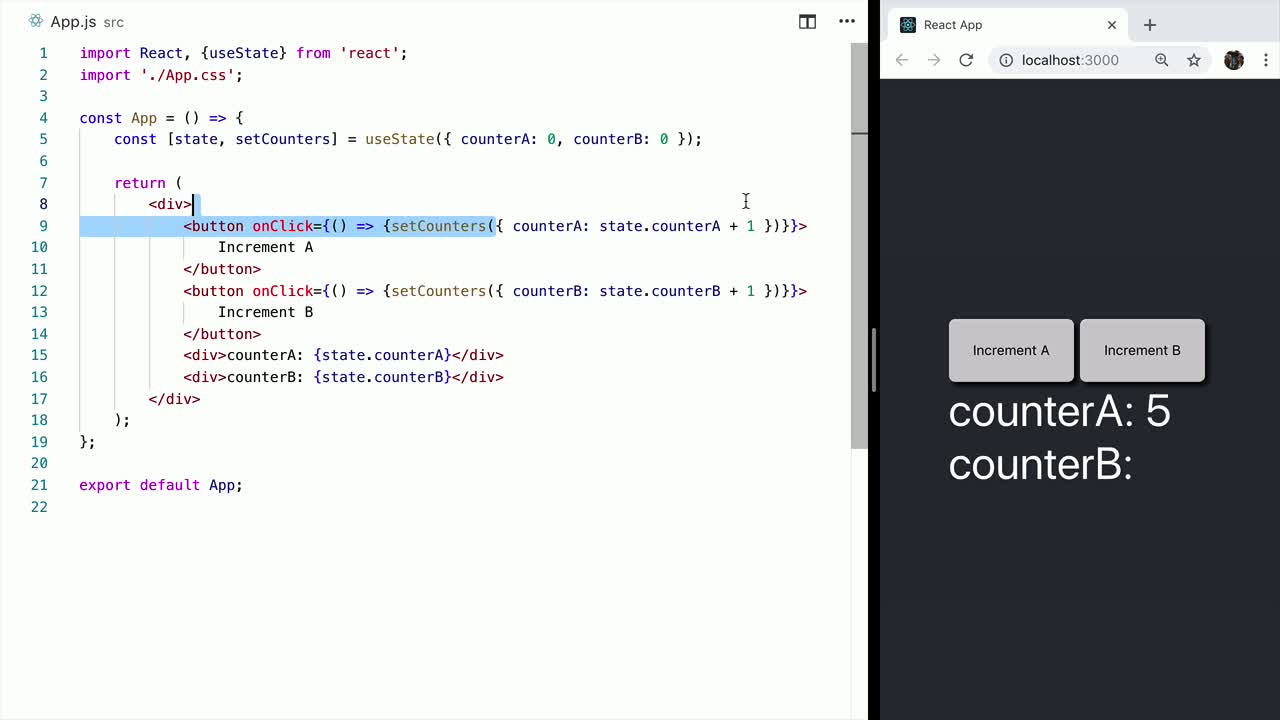Click the src breadcrumb next to App.js
1280x720 pixels.
(x=112, y=20)
